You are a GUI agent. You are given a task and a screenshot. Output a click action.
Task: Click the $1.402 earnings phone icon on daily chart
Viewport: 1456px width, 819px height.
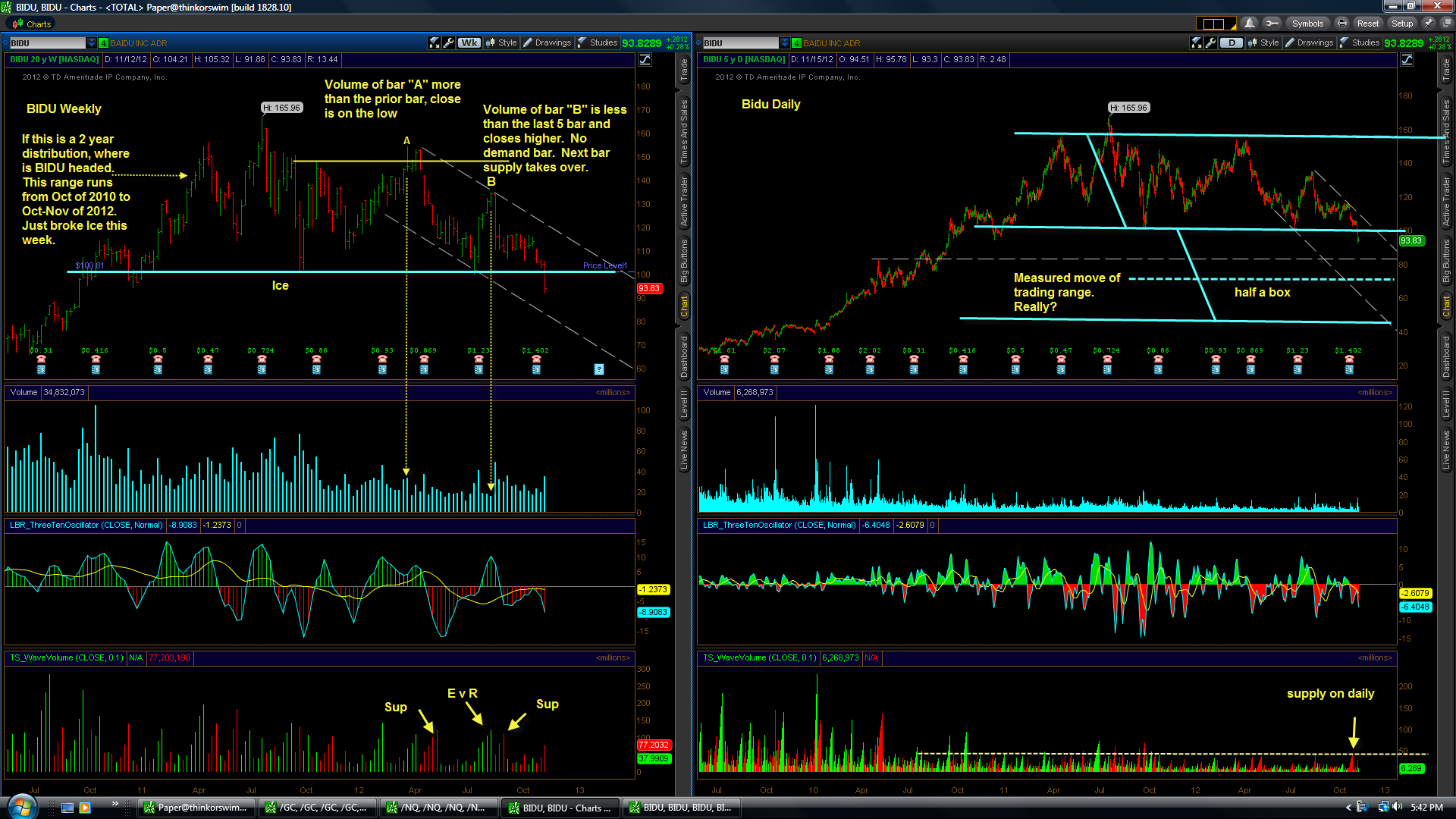tap(1349, 359)
